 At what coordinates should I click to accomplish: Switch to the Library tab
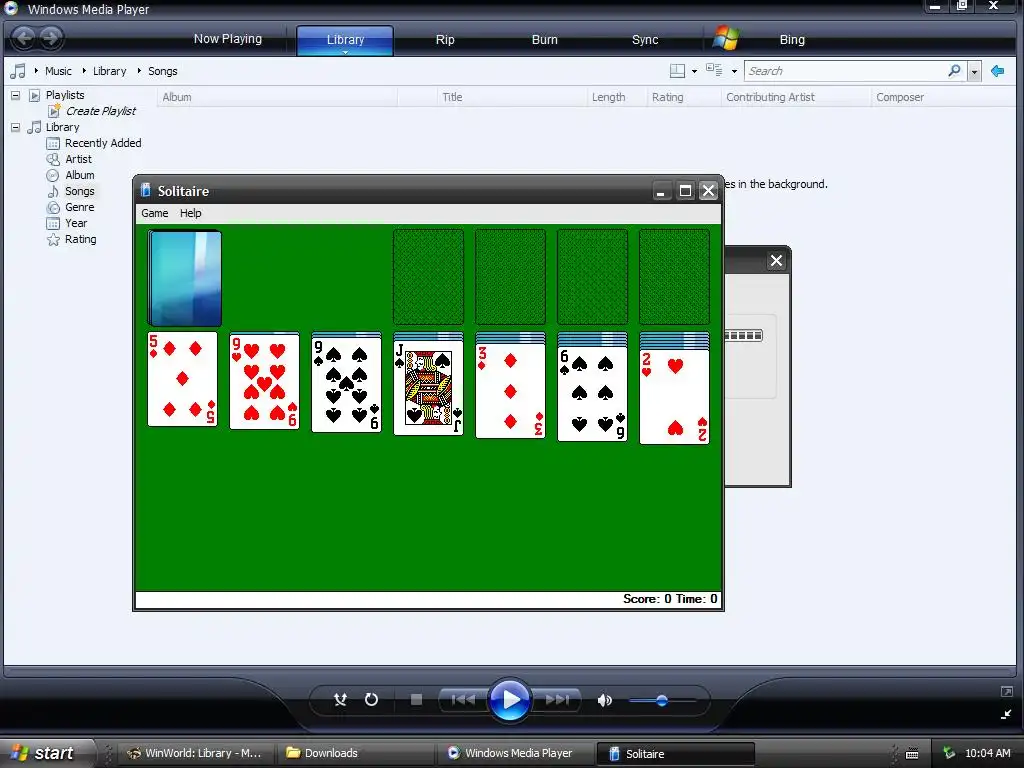click(345, 39)
